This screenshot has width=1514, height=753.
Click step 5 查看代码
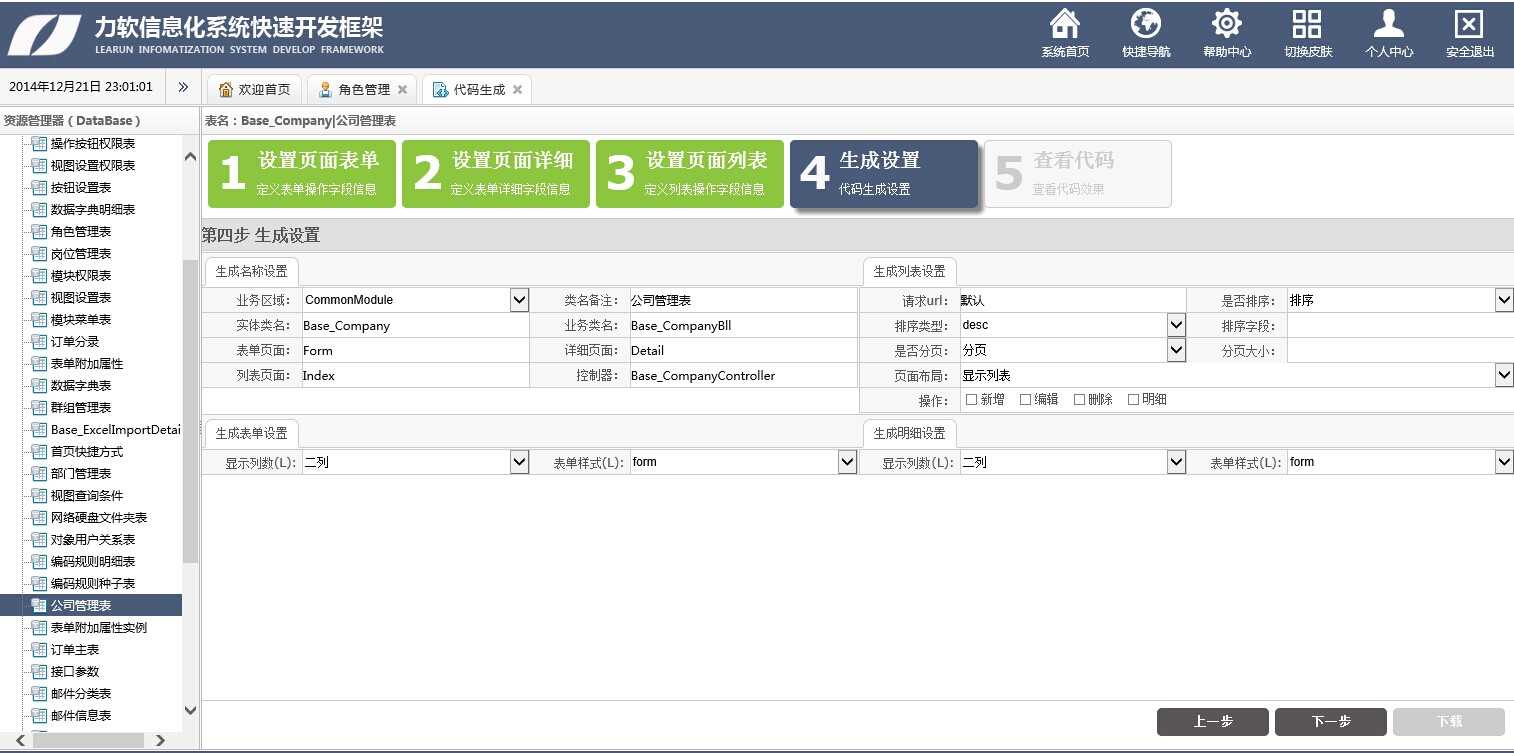(1078, 174)
